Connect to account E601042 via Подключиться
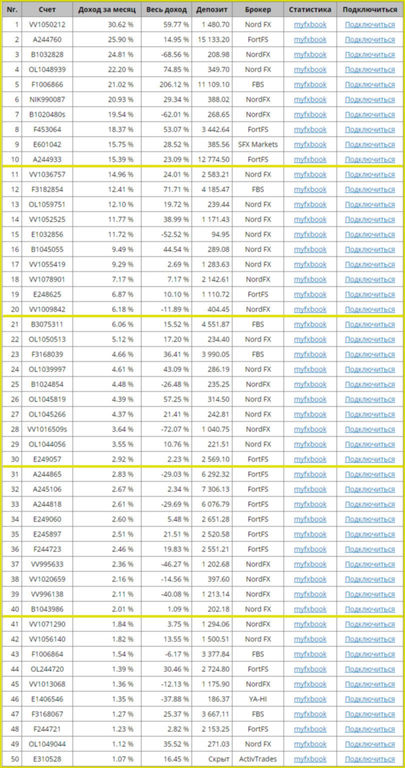Image resolution: width=405 pixels, height=768 pixels. 370,144
